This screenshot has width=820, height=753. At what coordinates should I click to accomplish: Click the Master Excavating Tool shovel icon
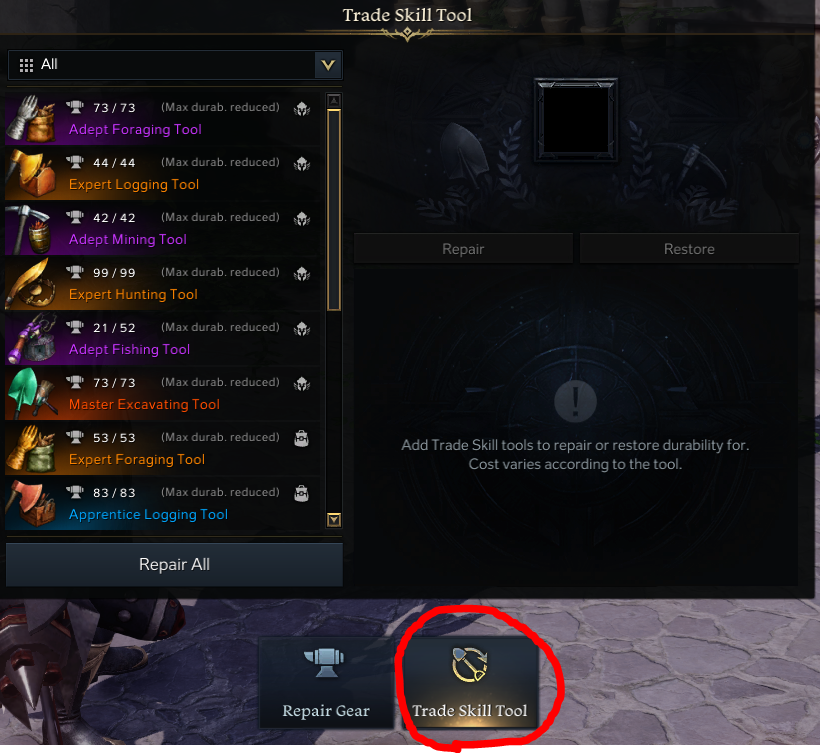coord(31,394)
